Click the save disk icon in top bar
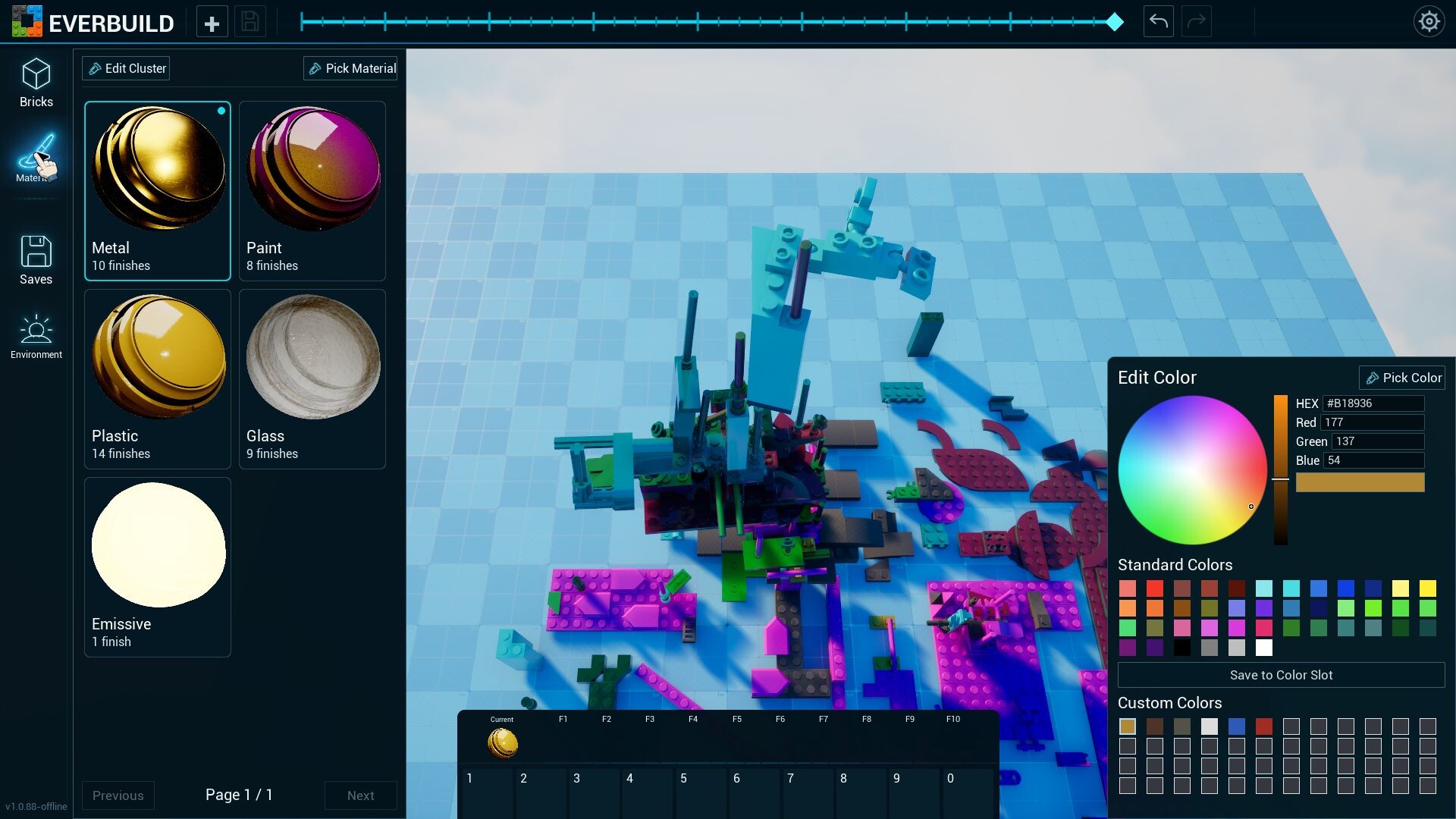1456x819 pixels. pyautogui.click(x=250, y=22)
